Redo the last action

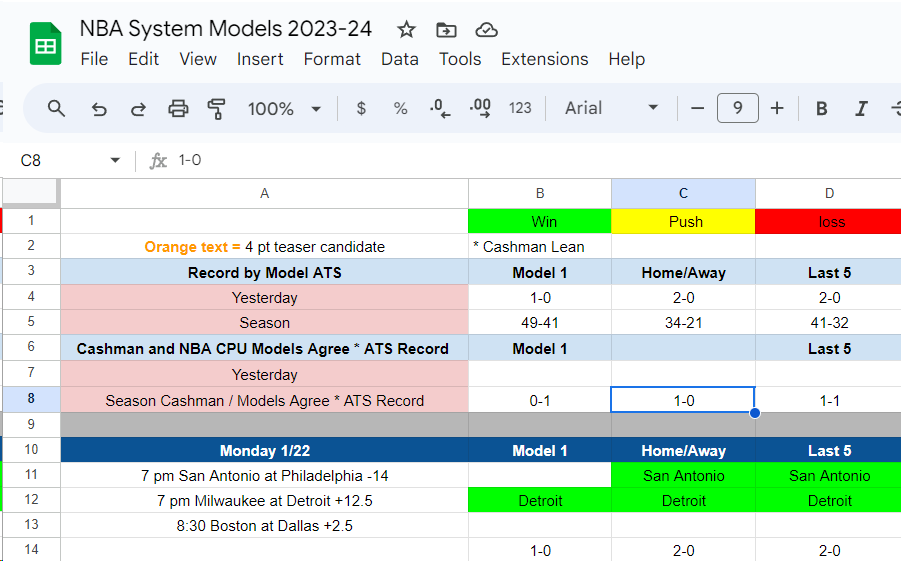click(138, 108)
